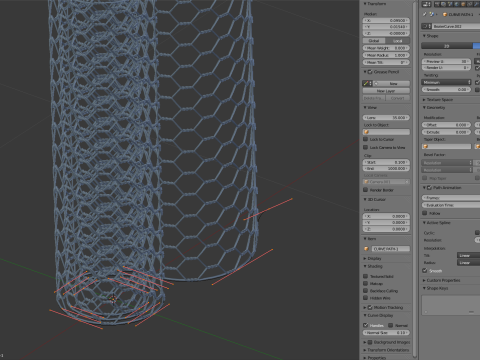Toggle the Motion Tracking checkbox
The width and height of the screenshot is (480, 360).
[x=370, y=307]
